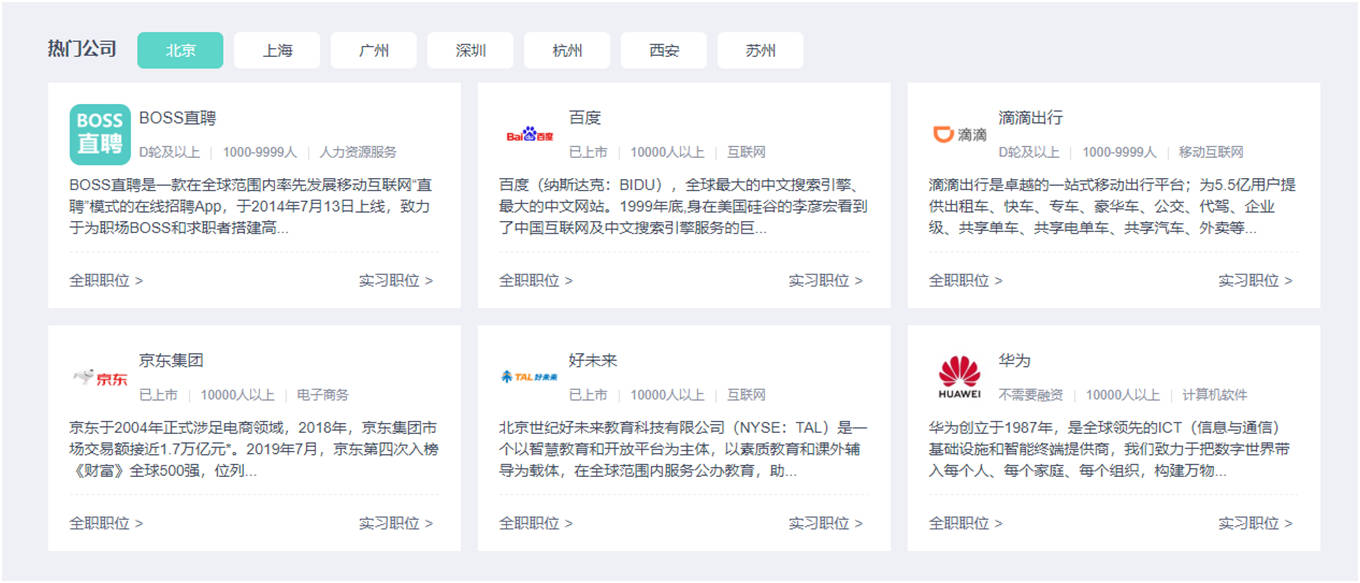Screen dimensions: 1360x583
Task: Open 实习职位 for BOSS直聘
Action: pos(396,280)
